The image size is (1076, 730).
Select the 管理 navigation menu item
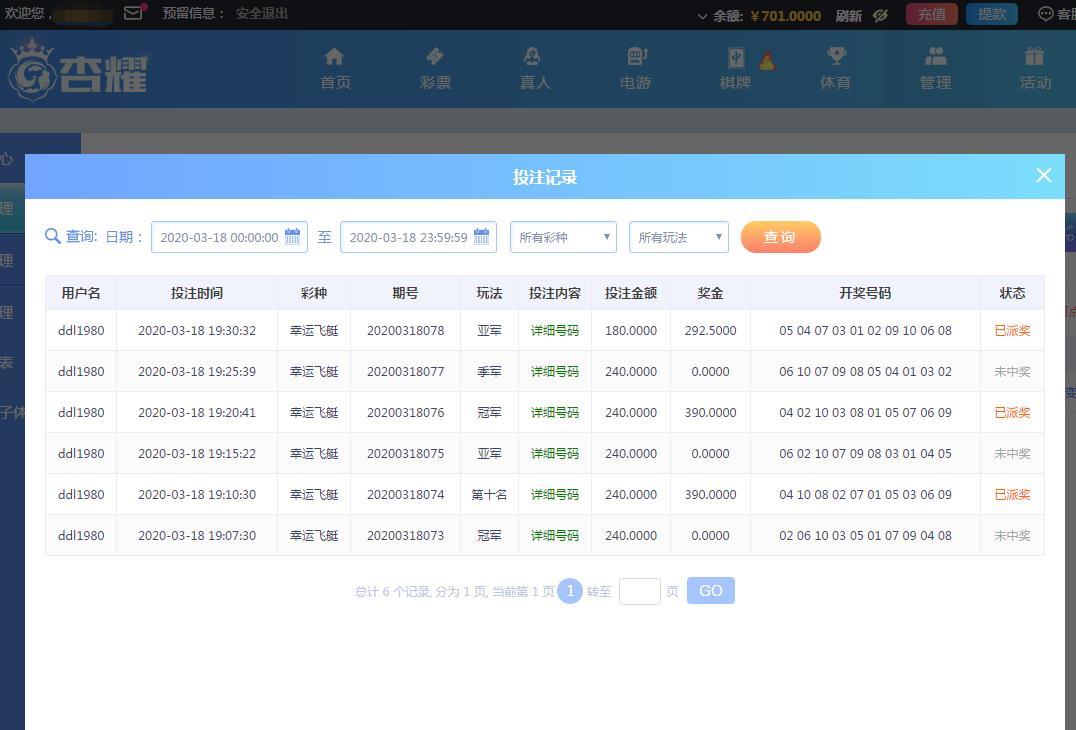click(x=935, y=69)
